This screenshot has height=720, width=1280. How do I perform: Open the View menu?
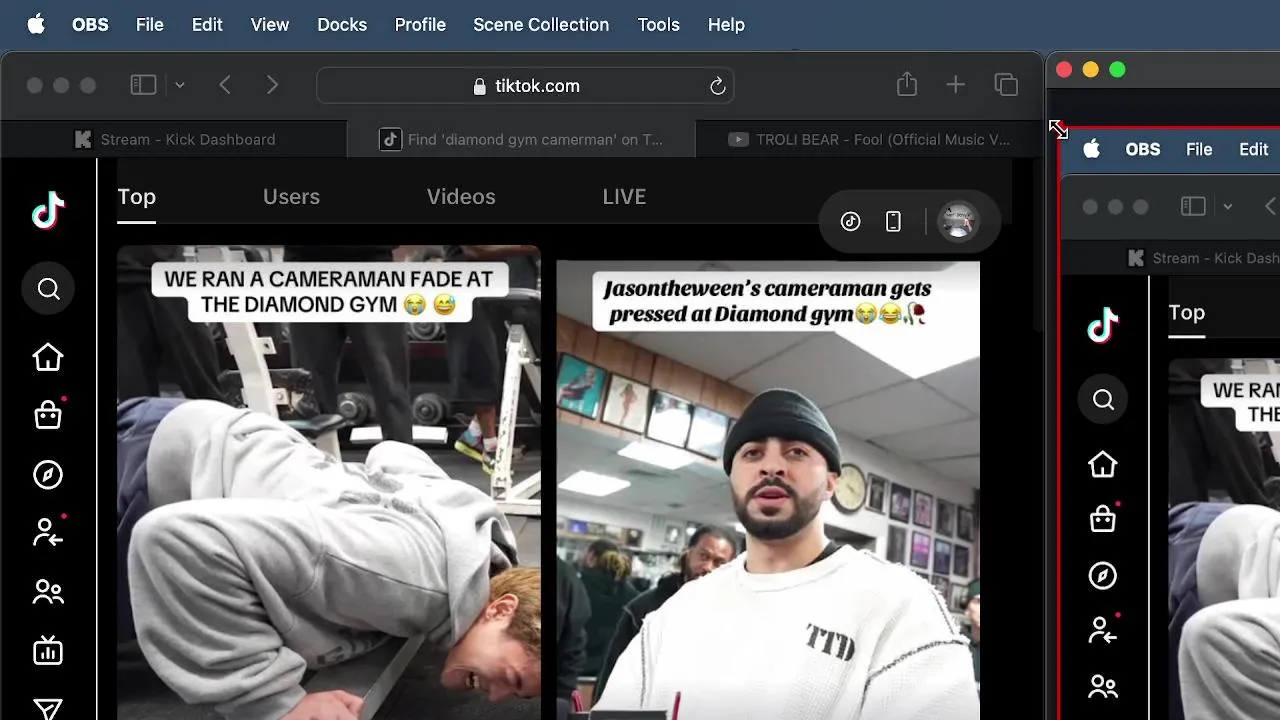coord(270,25)
